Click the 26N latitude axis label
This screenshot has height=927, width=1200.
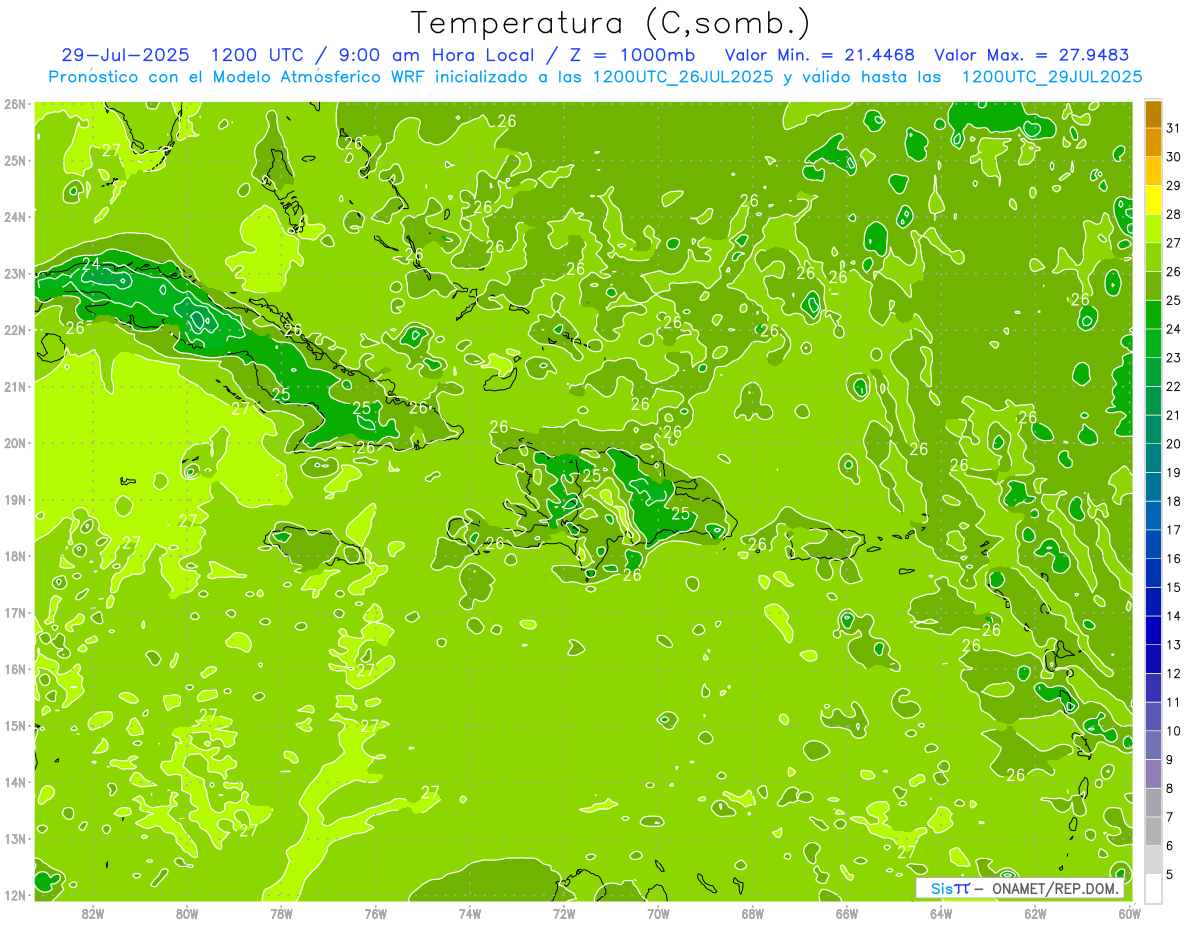pos(14,104)
